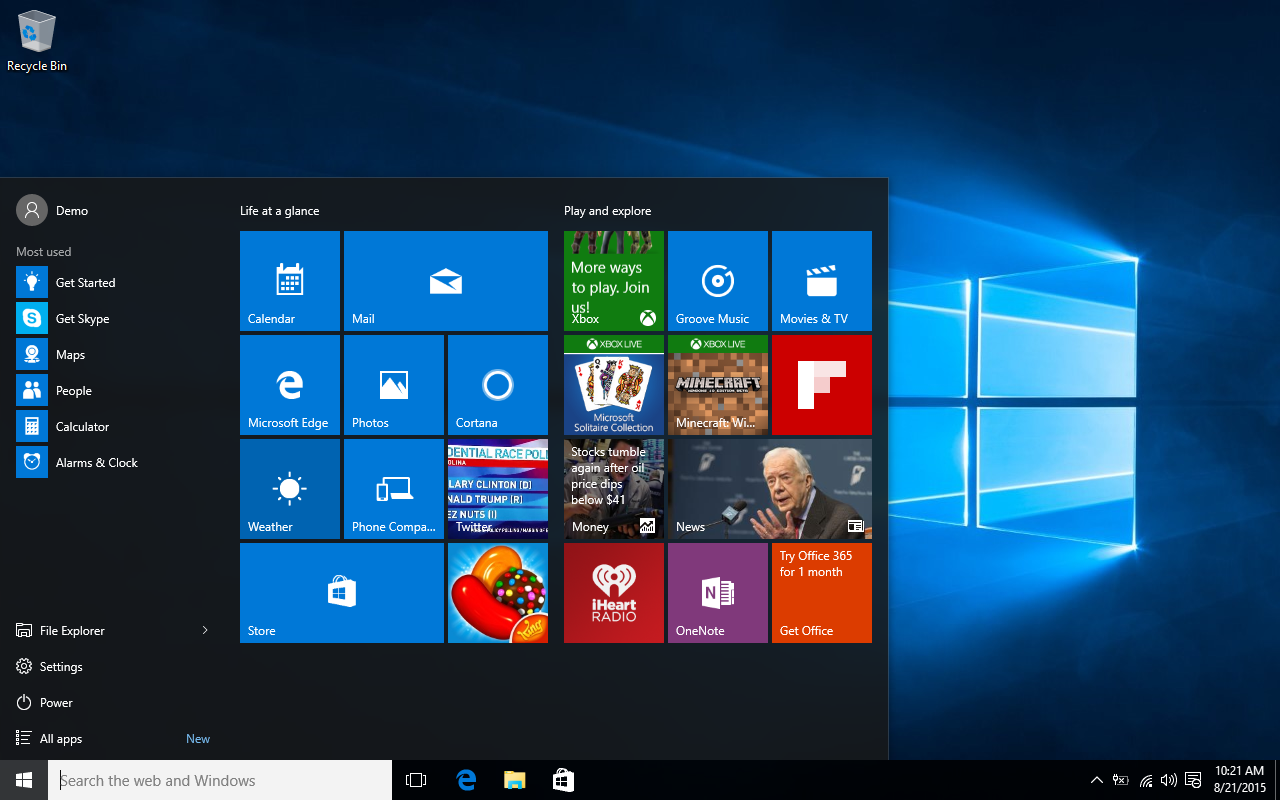Open Get Started from Most used

[x=113, y=283]
